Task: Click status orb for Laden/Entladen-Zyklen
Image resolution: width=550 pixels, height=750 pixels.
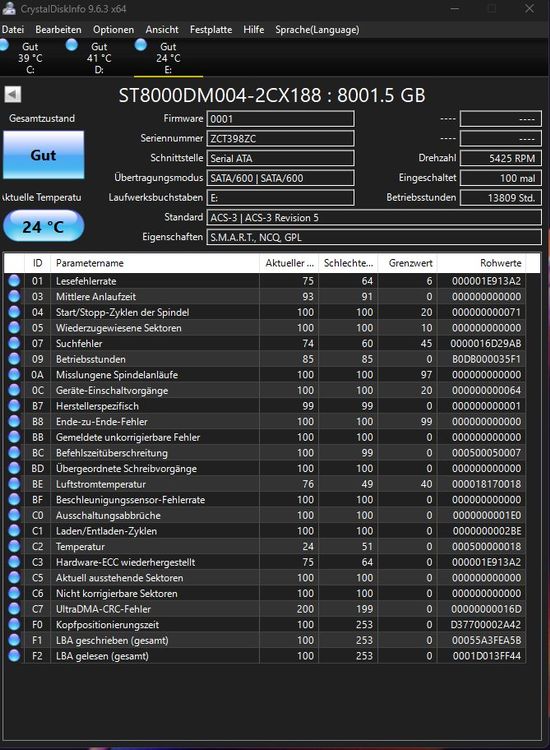Action: point(14,531)
